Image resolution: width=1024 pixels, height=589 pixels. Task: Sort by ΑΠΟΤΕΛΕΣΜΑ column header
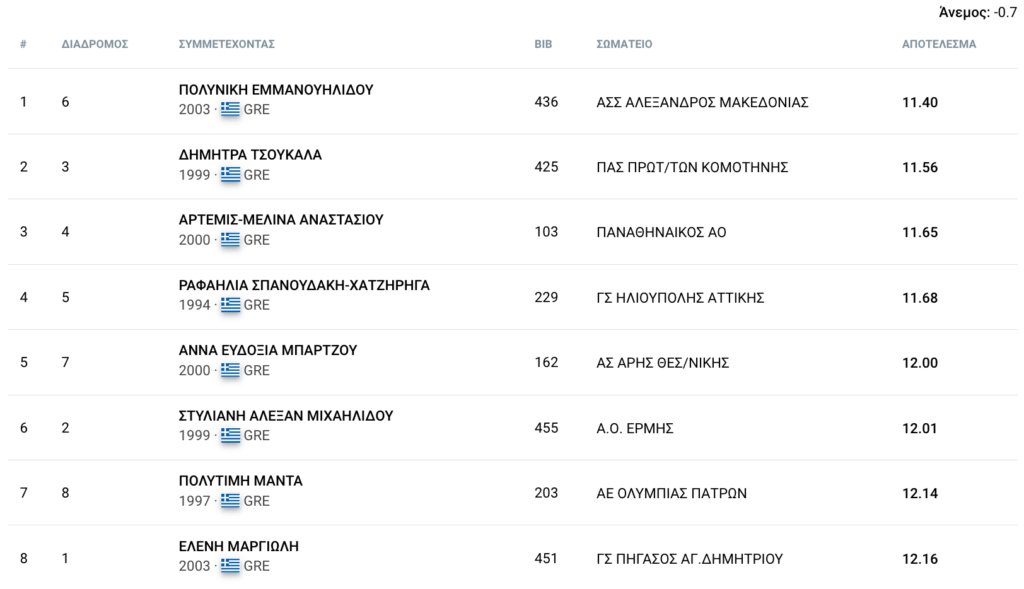point(938,44)
